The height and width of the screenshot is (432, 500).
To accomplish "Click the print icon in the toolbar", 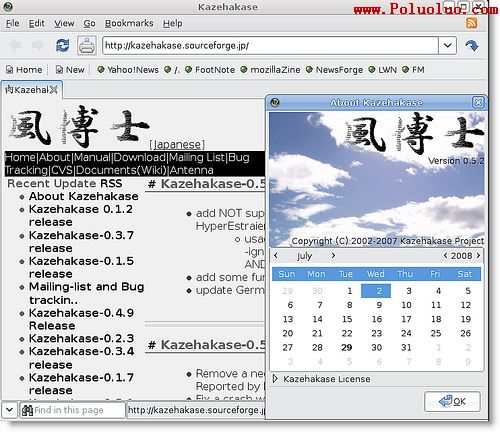I will click(x=87, y=46).
